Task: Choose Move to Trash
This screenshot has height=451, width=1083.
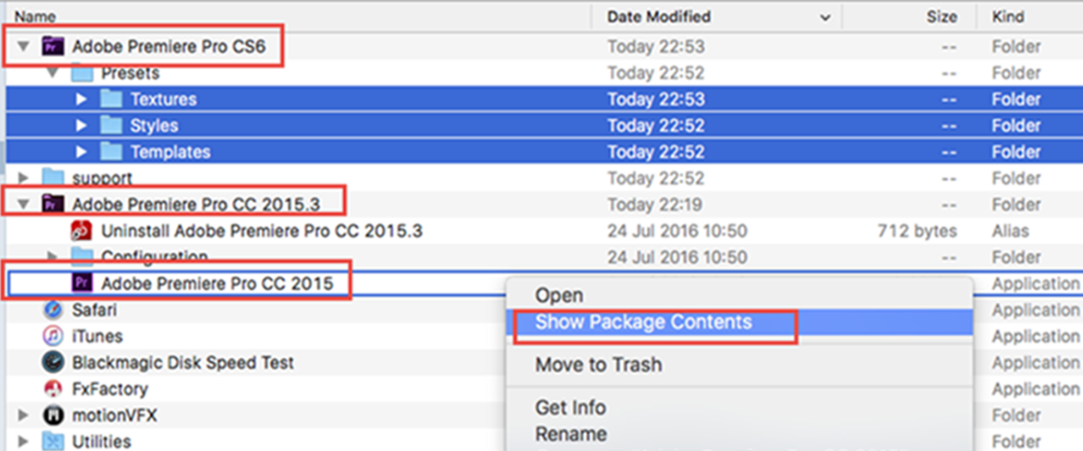Action: [598, 364]
